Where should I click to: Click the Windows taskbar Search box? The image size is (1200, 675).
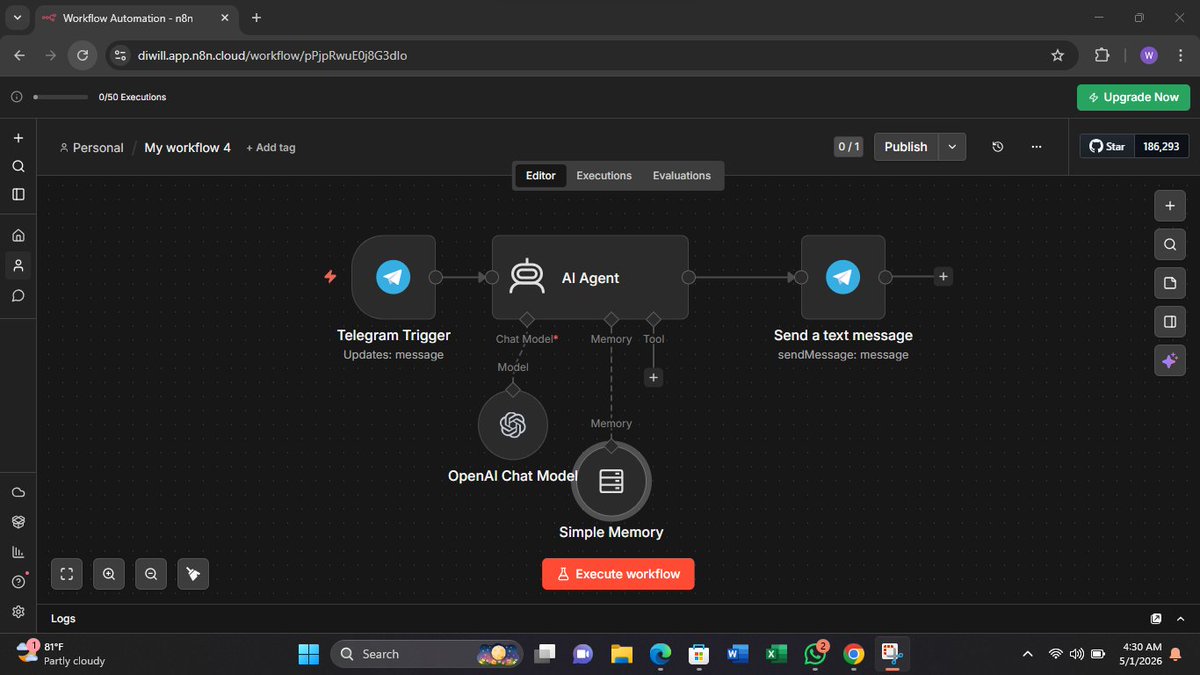(x=427, y=654)
